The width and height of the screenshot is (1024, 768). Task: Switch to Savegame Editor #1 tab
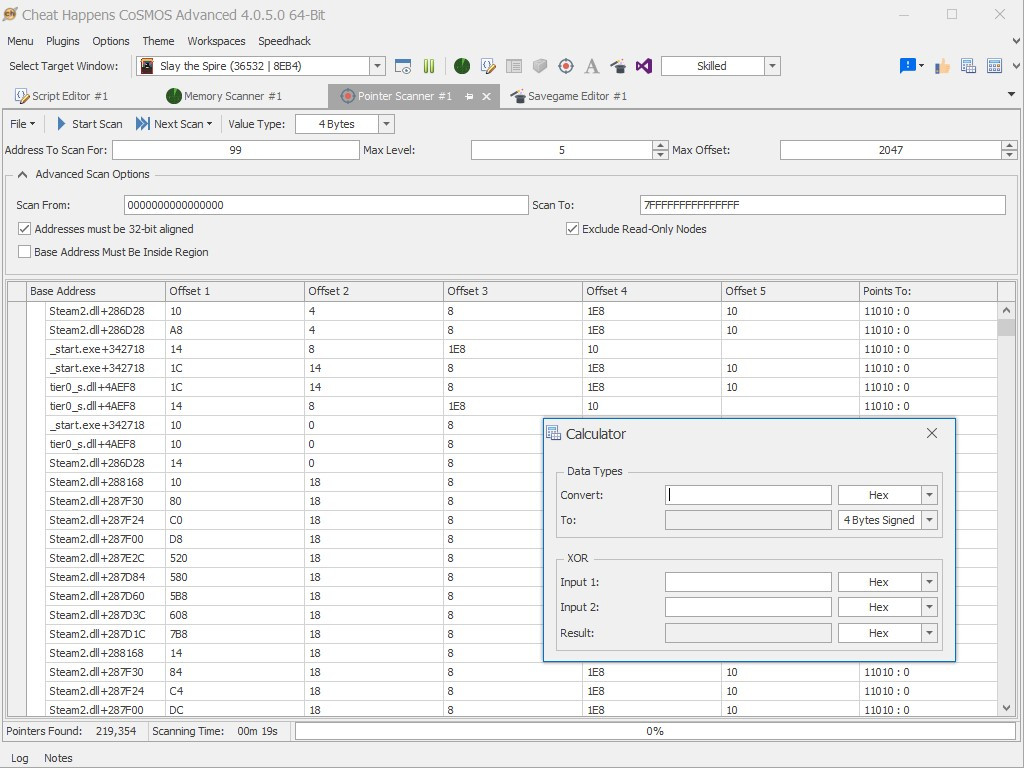click(569, 96)
